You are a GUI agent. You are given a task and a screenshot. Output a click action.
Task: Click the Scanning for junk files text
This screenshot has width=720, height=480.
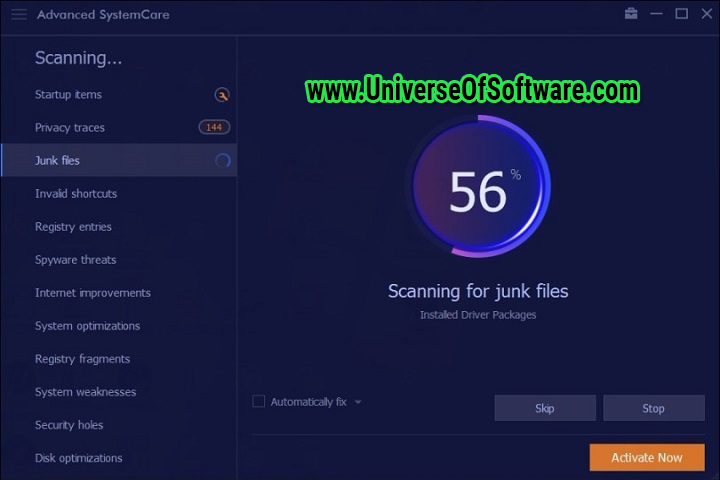coord(478,291)
